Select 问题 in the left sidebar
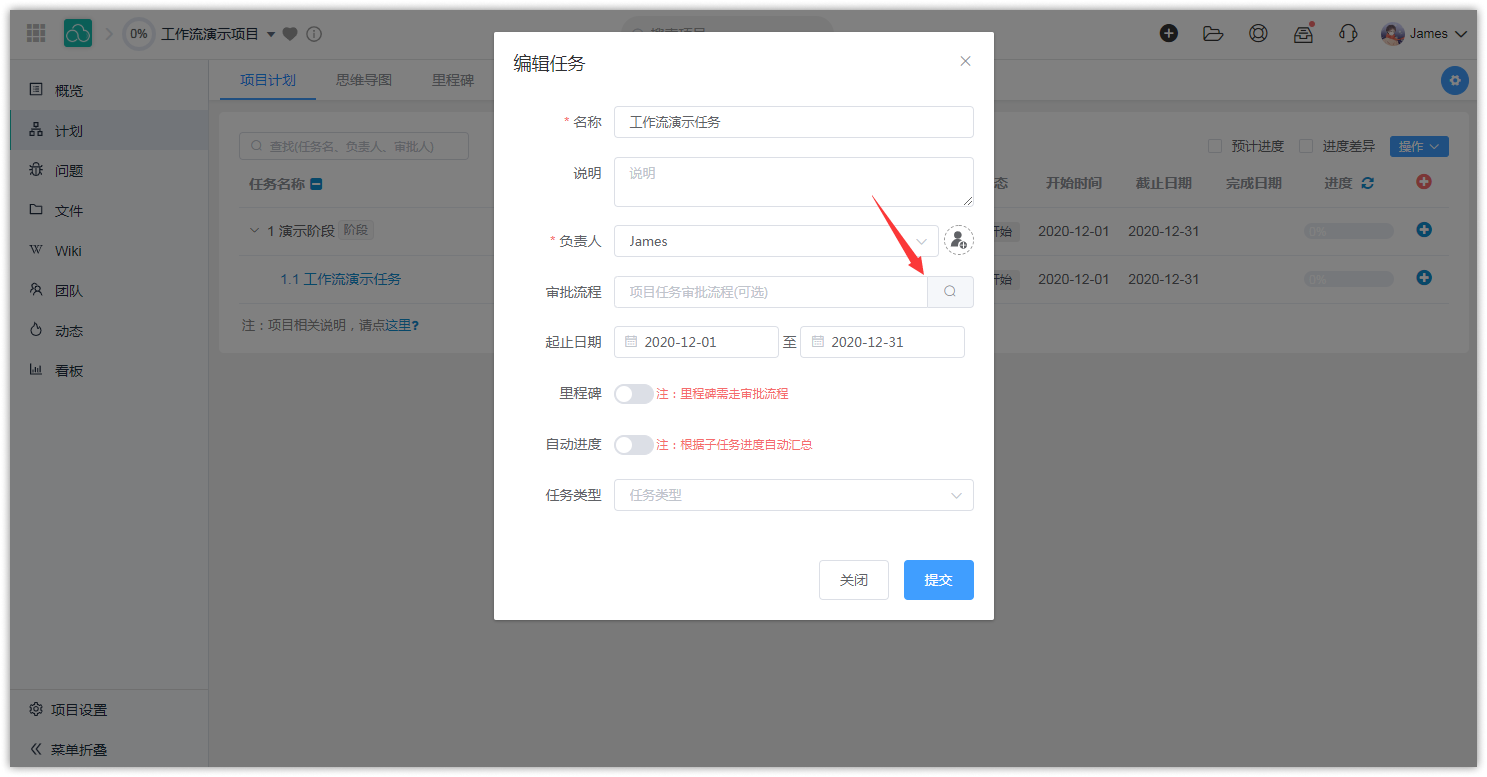Screen dimensions: 1487x777 click(x=69, y=171)
